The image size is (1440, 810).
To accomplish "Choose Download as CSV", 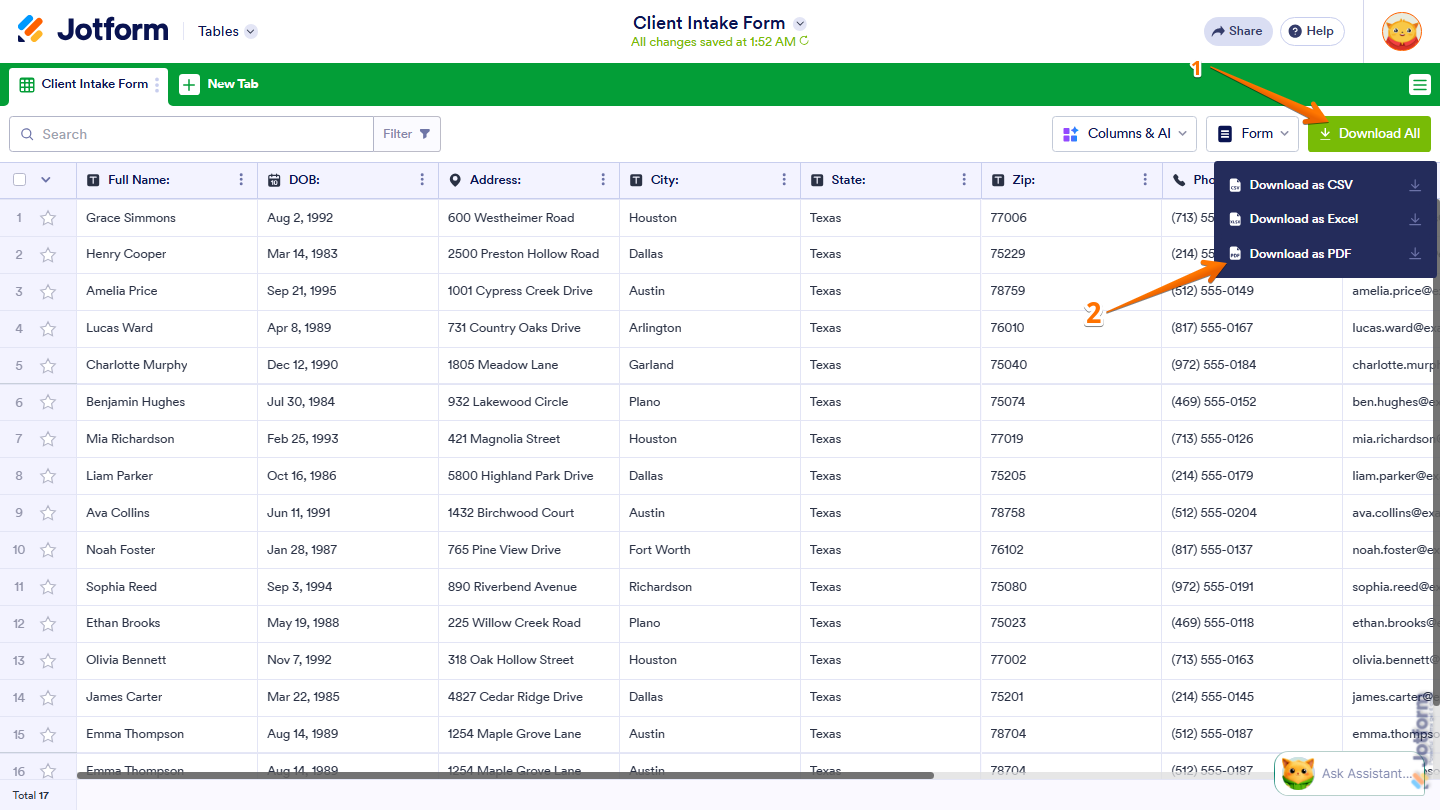I will [x=1325, y=185].
